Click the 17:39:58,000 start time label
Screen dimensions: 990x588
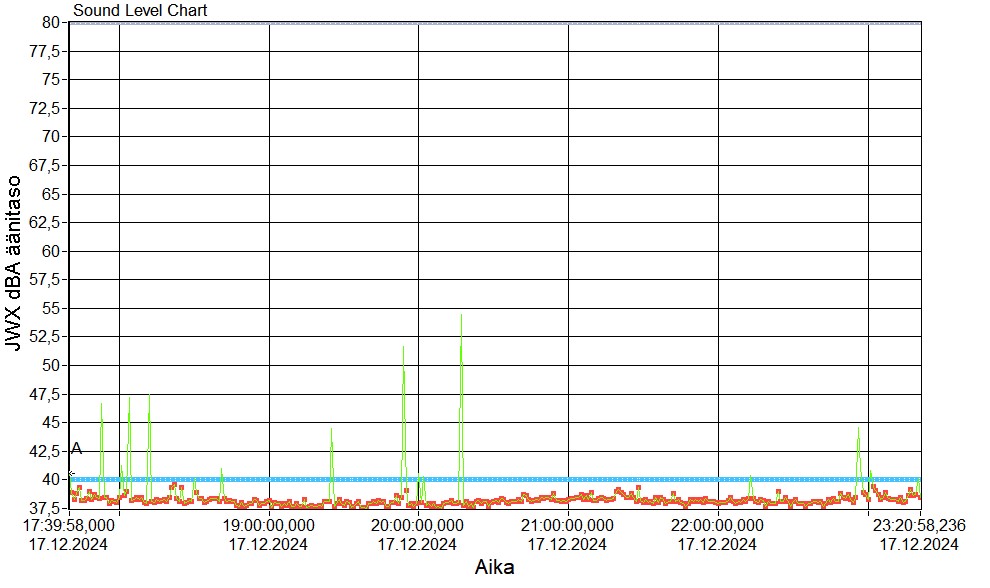tap(67, 525)
